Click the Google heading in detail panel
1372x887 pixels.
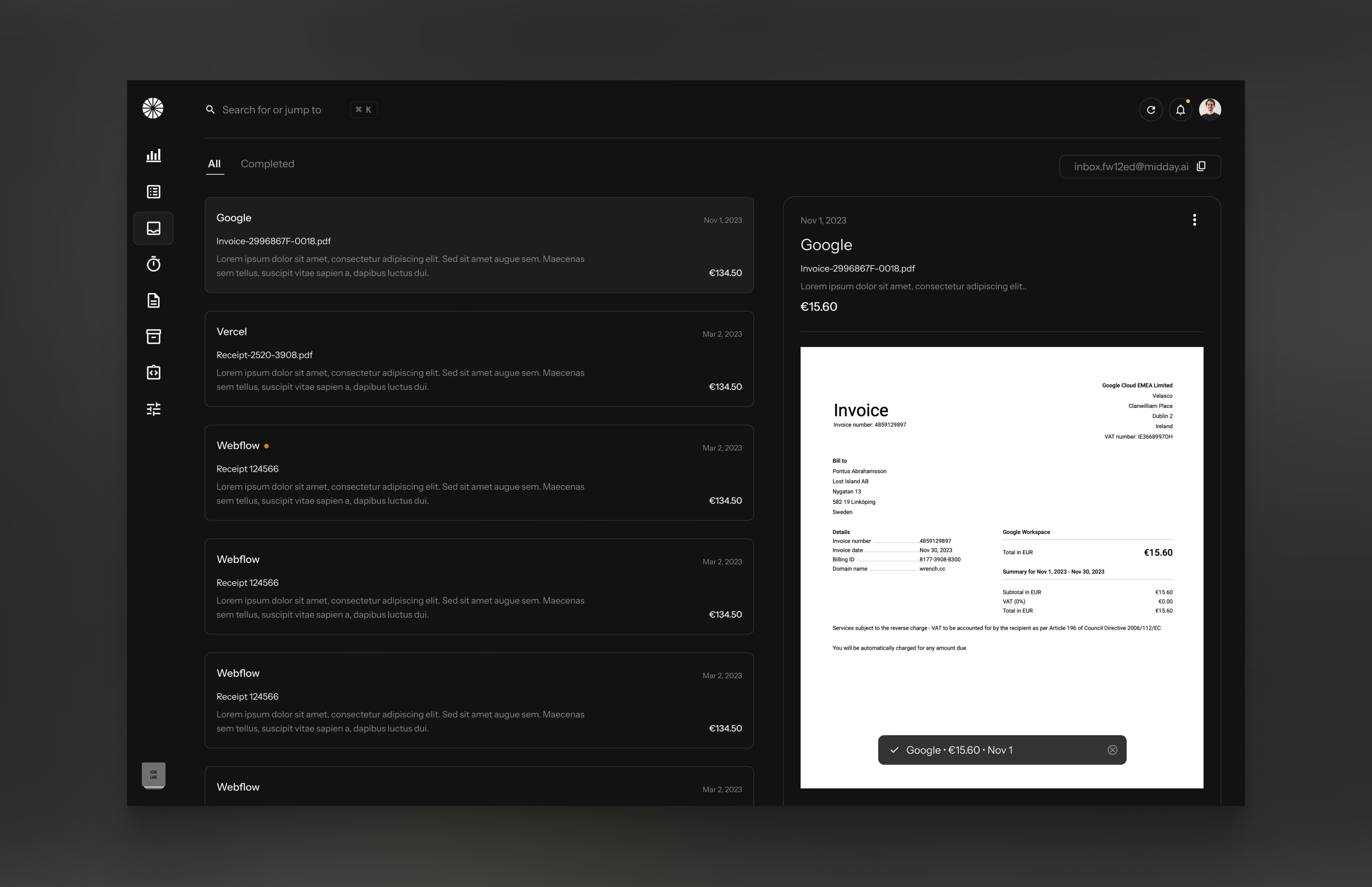click(x=826, y=245)
